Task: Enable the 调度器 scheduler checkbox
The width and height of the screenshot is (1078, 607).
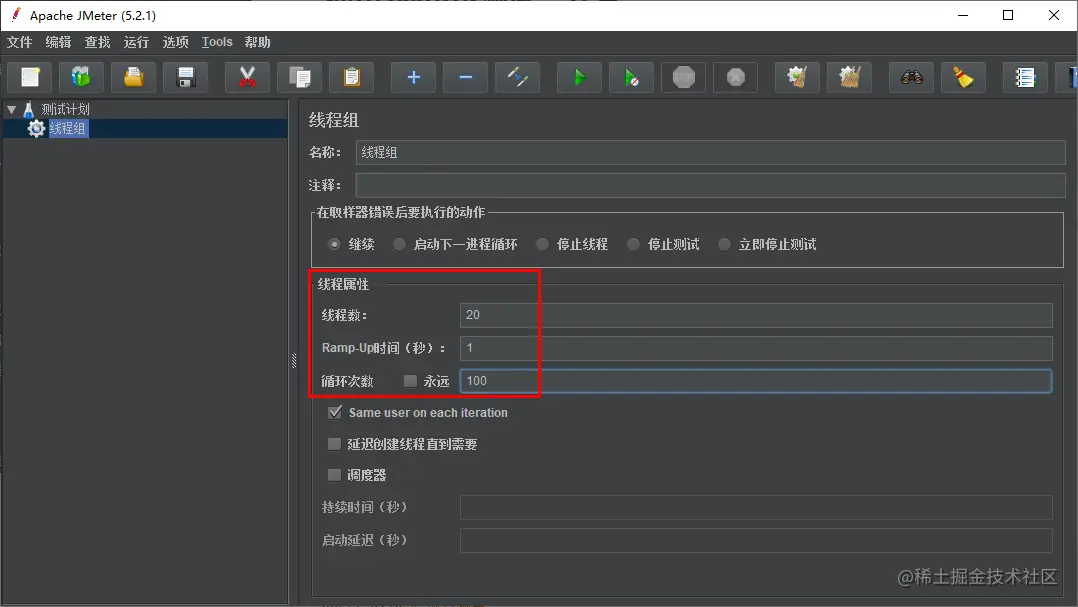Action: point(334,475)
